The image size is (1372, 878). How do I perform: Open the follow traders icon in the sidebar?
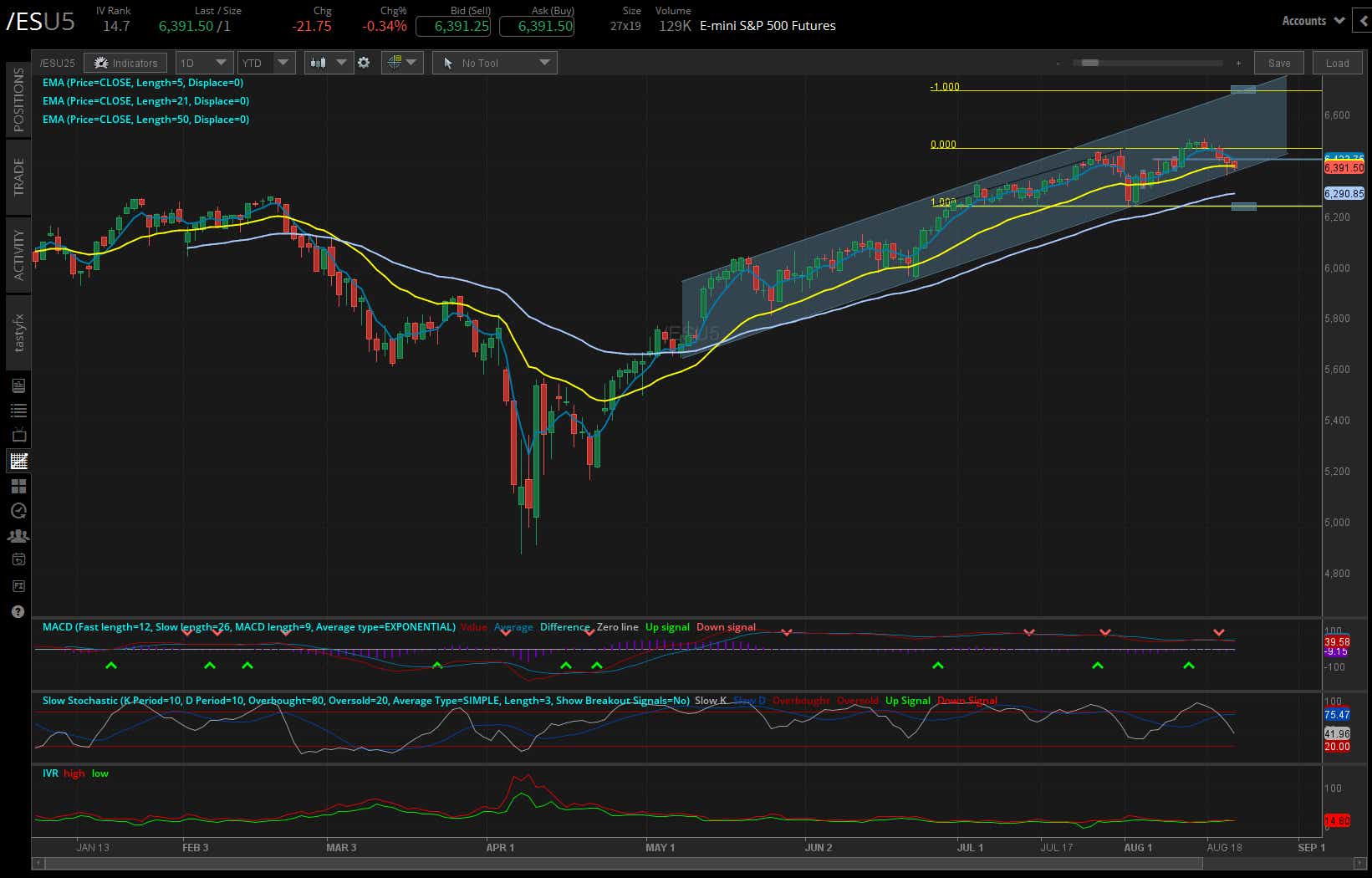[18, 533]
